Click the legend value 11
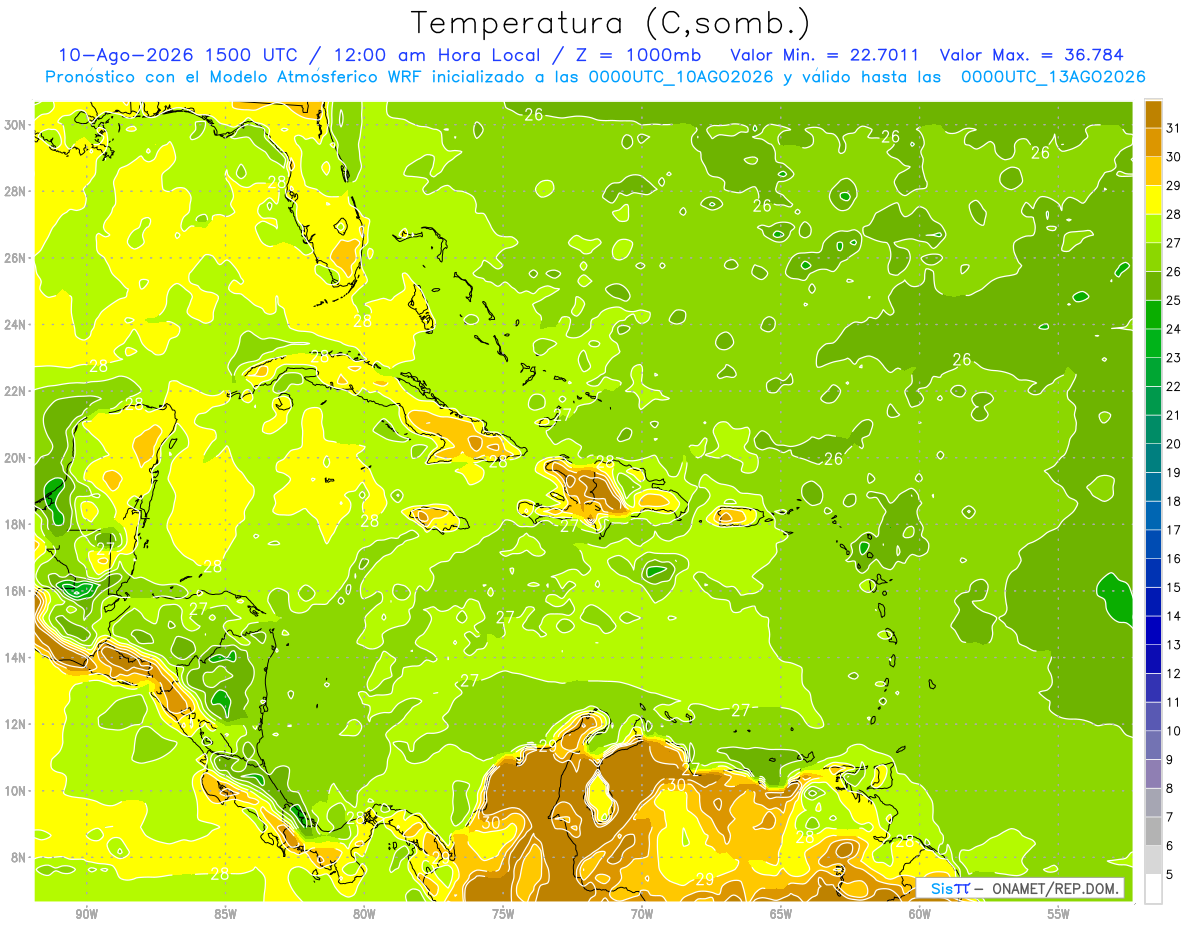Viewport: 1200px width, 927px height. 1174,702
